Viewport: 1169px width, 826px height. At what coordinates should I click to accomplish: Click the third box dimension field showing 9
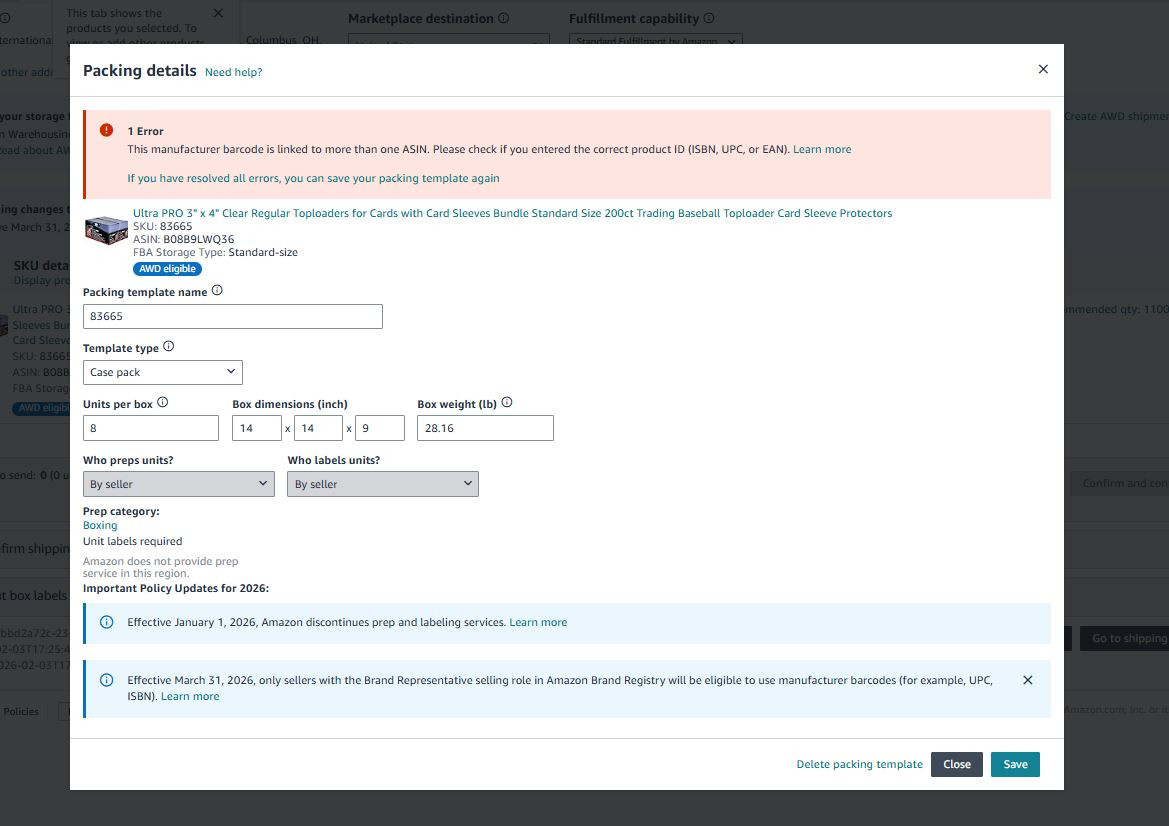[380, 428]
